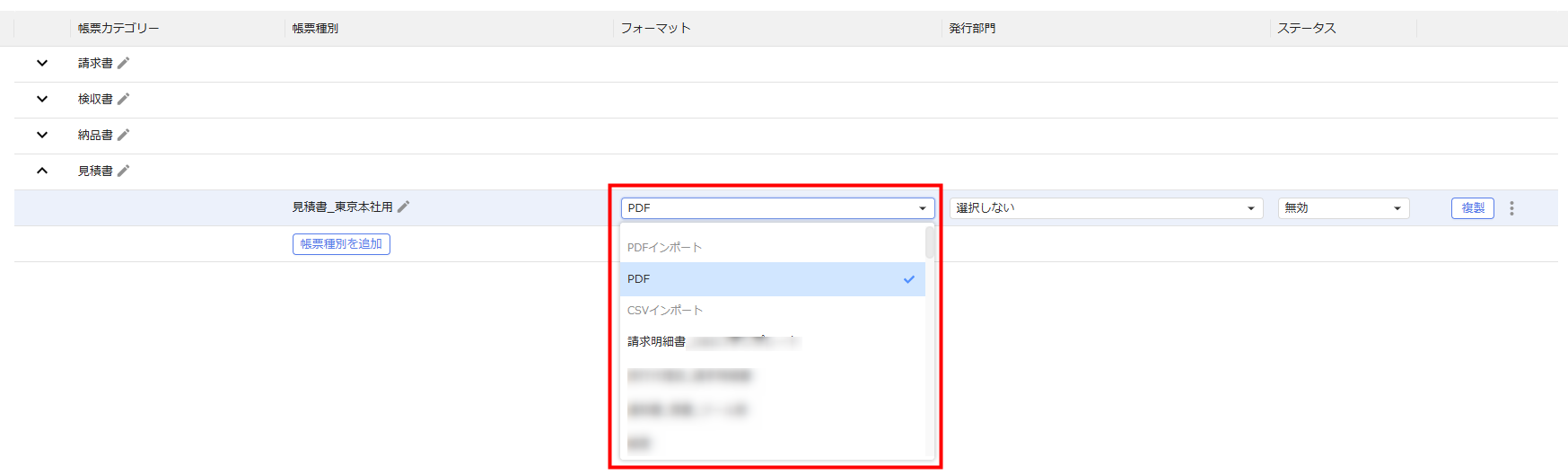Click the edit pencil beside 納品書
The width and height of the screenshot is (1568, 475).
[124, 135]
